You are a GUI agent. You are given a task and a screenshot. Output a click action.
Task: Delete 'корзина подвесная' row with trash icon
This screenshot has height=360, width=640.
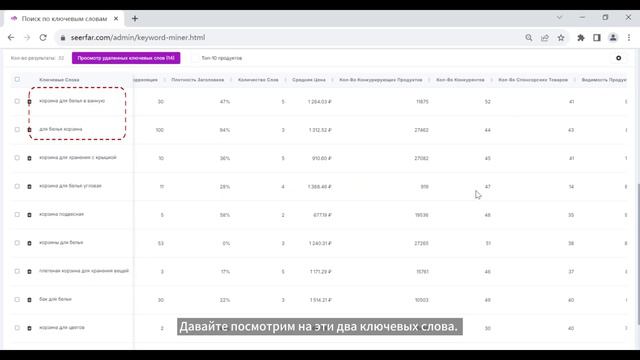(x=29, y=215)
